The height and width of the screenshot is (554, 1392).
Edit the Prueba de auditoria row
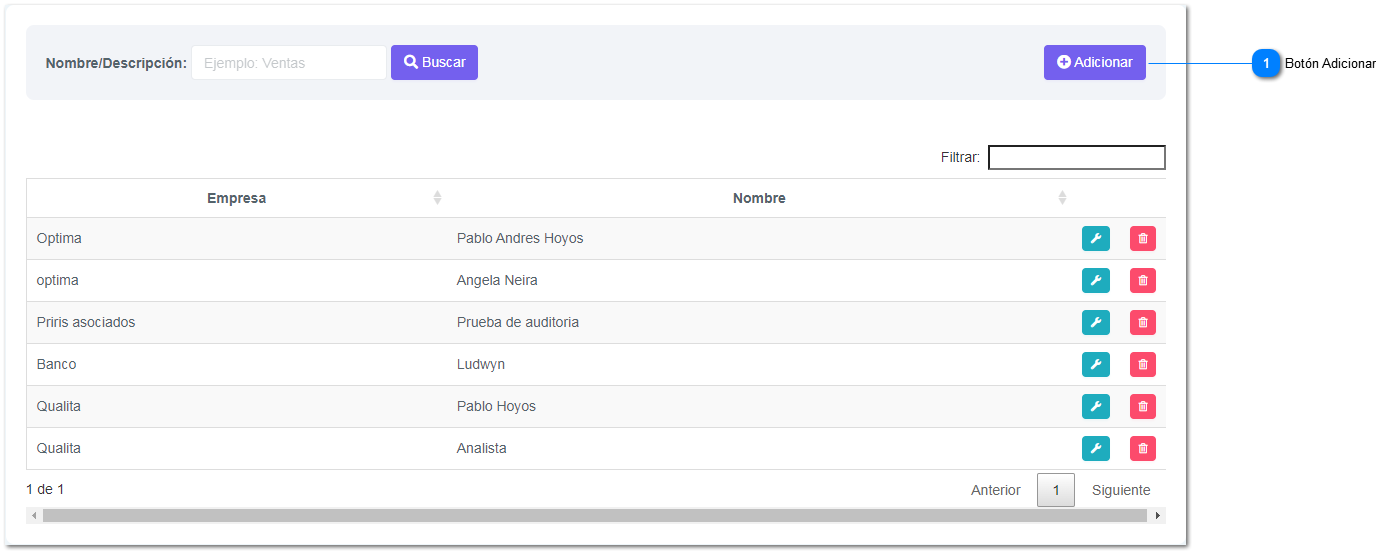(1095, 323)
